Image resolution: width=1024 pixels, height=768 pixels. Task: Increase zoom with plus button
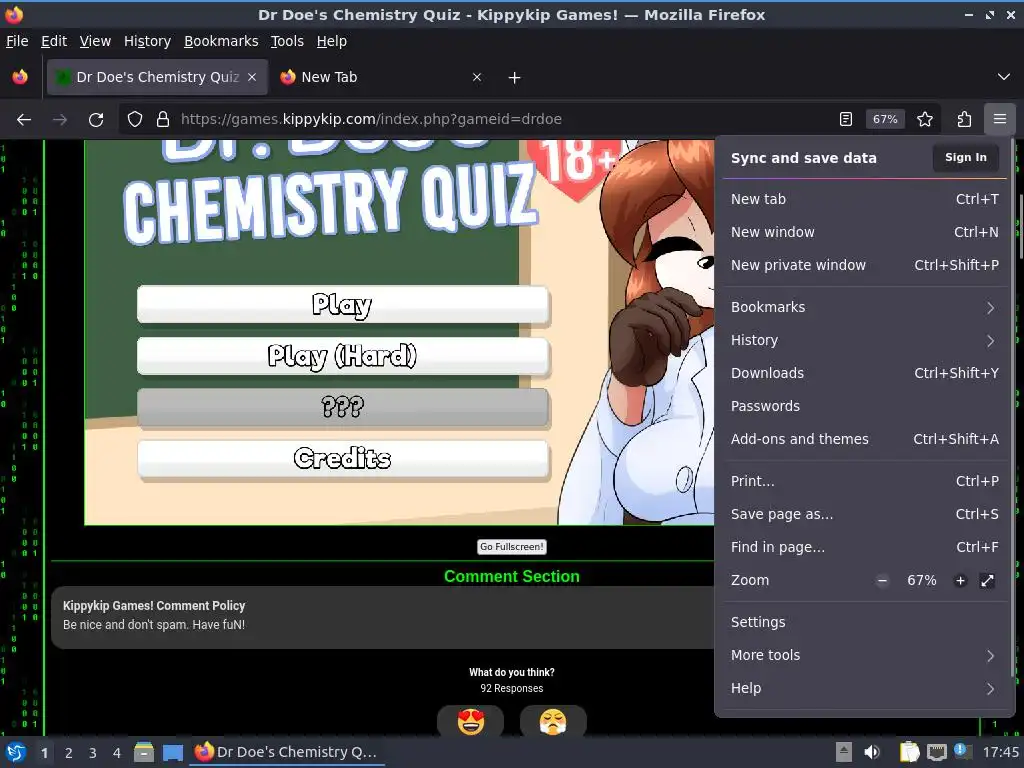click(x=960, y=581)
